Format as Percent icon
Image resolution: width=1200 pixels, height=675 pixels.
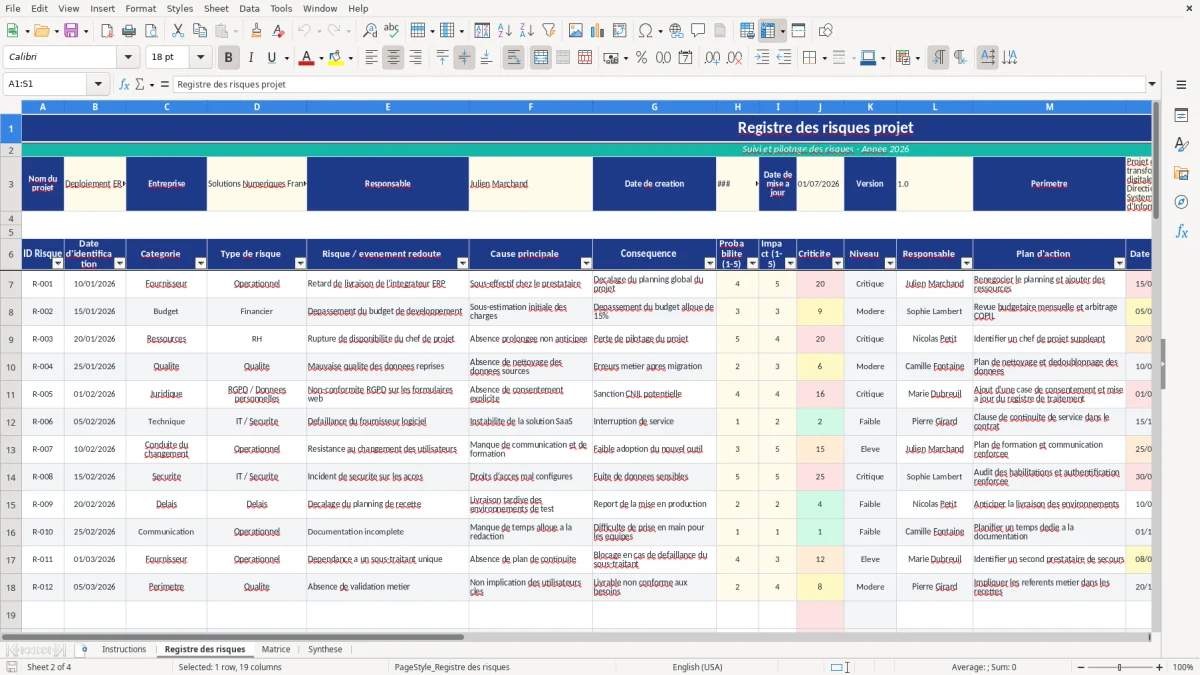(x=641, y=58)
